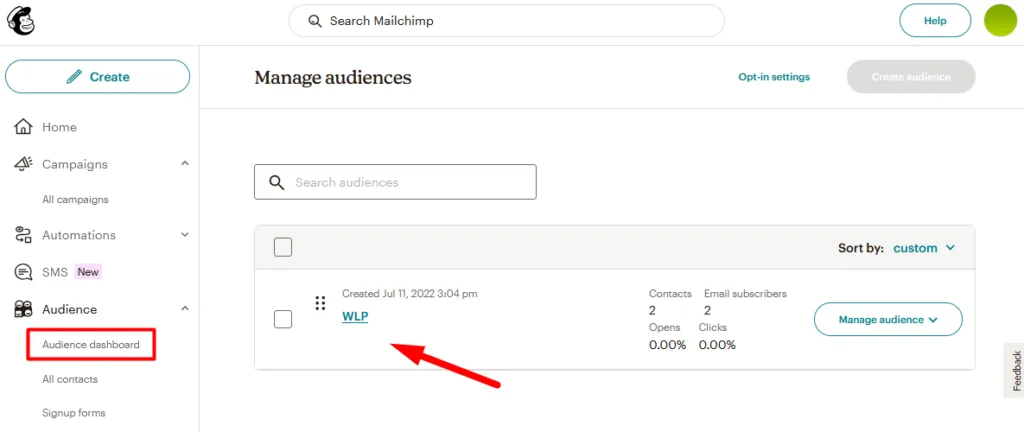Open the WLP audience link
This screenshot has width=1024, height=432.
[x=355, y=316]
